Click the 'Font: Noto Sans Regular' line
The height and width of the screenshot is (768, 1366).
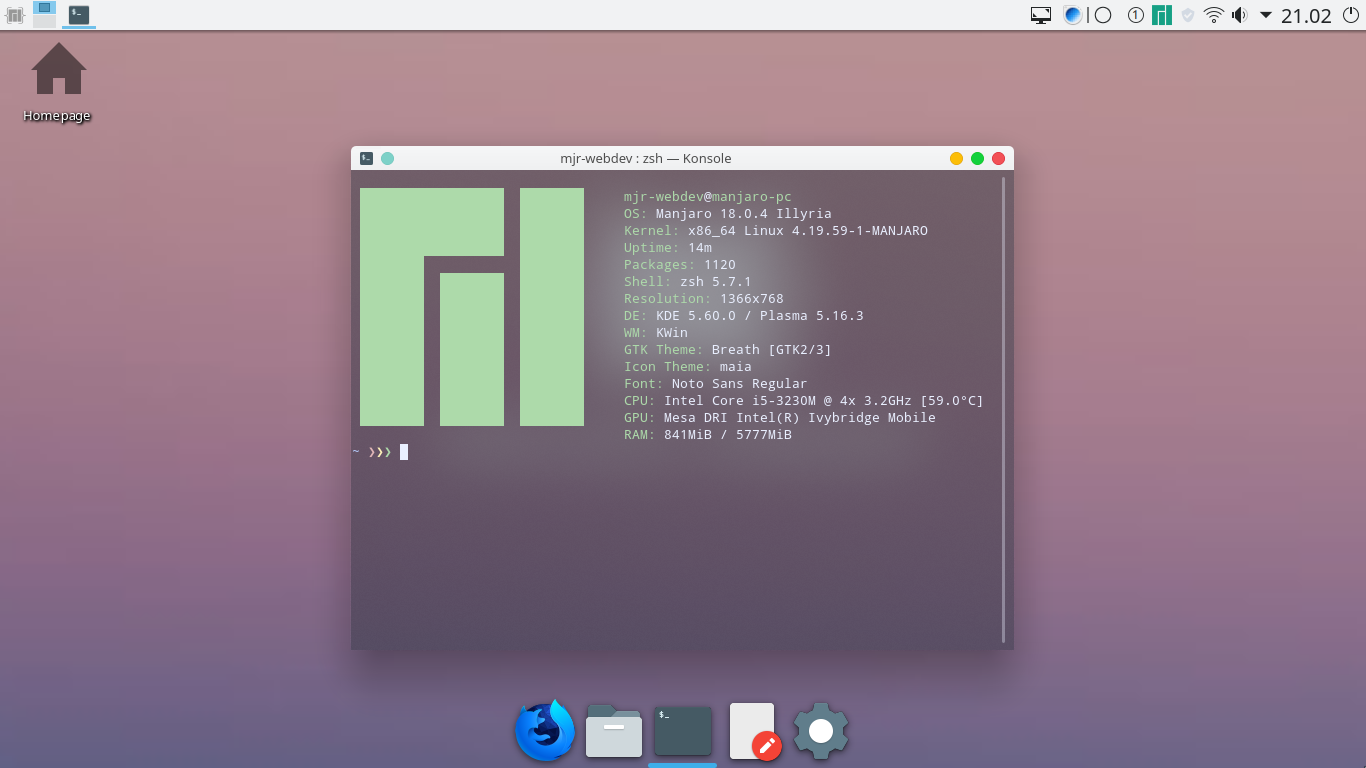[716, 384]
